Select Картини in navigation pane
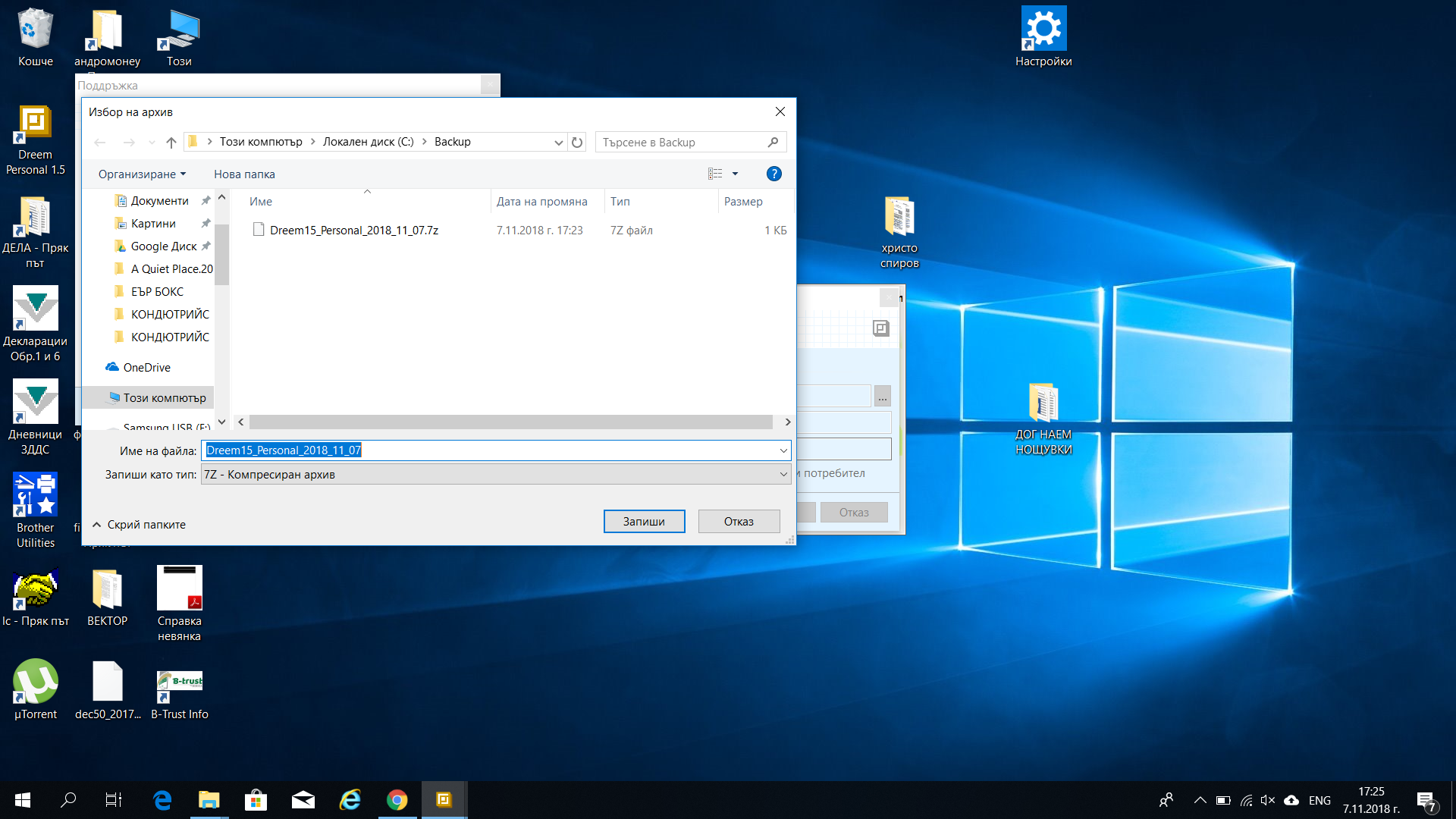The width and height of the screenshot is (1456, 819). 153,224
